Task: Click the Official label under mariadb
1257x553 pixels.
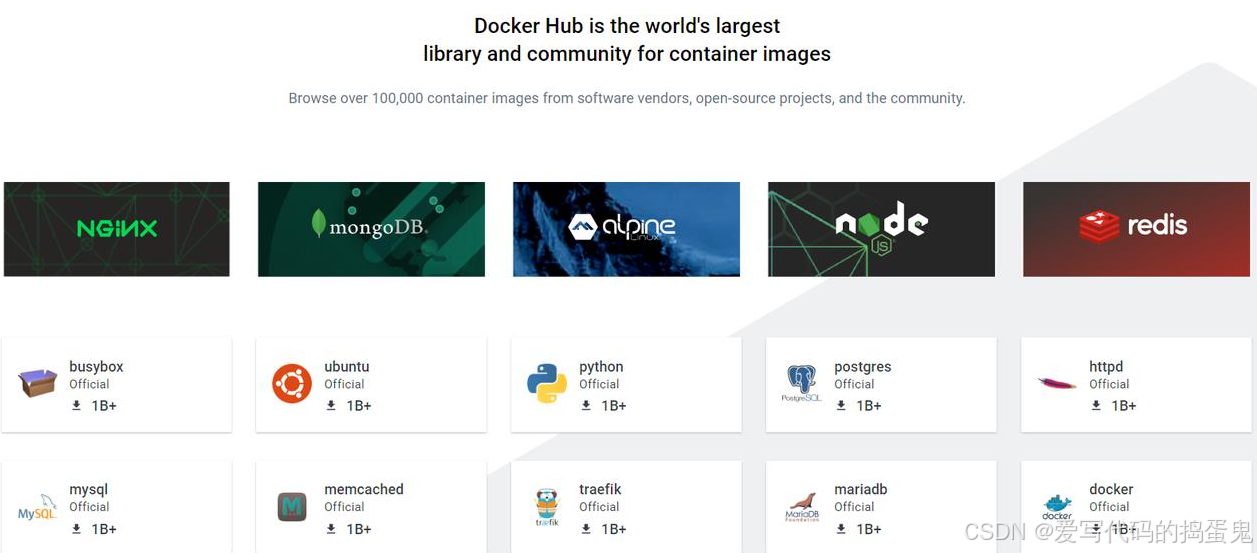Action: click(x=854, y=507)
